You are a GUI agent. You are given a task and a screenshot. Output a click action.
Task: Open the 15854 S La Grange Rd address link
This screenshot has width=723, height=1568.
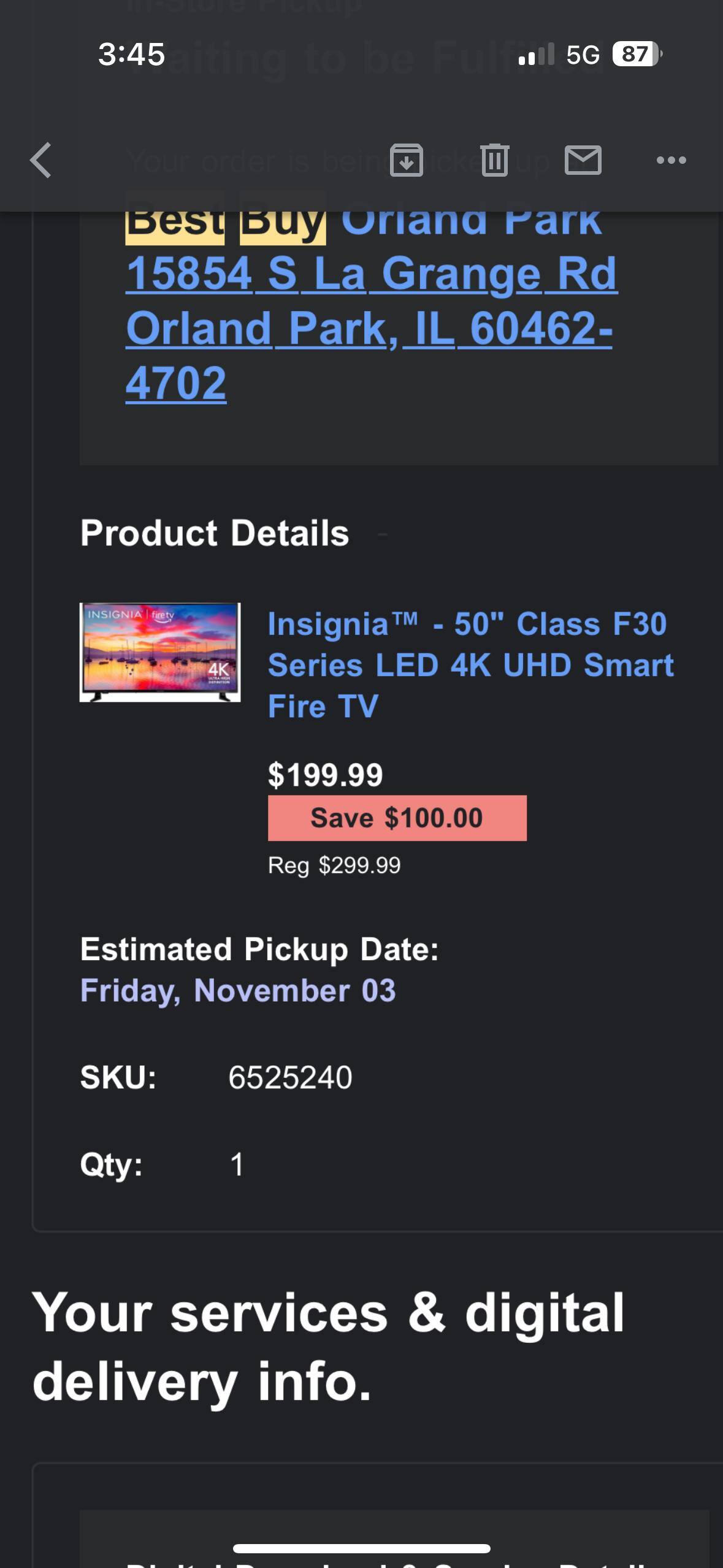pos(371,274)
